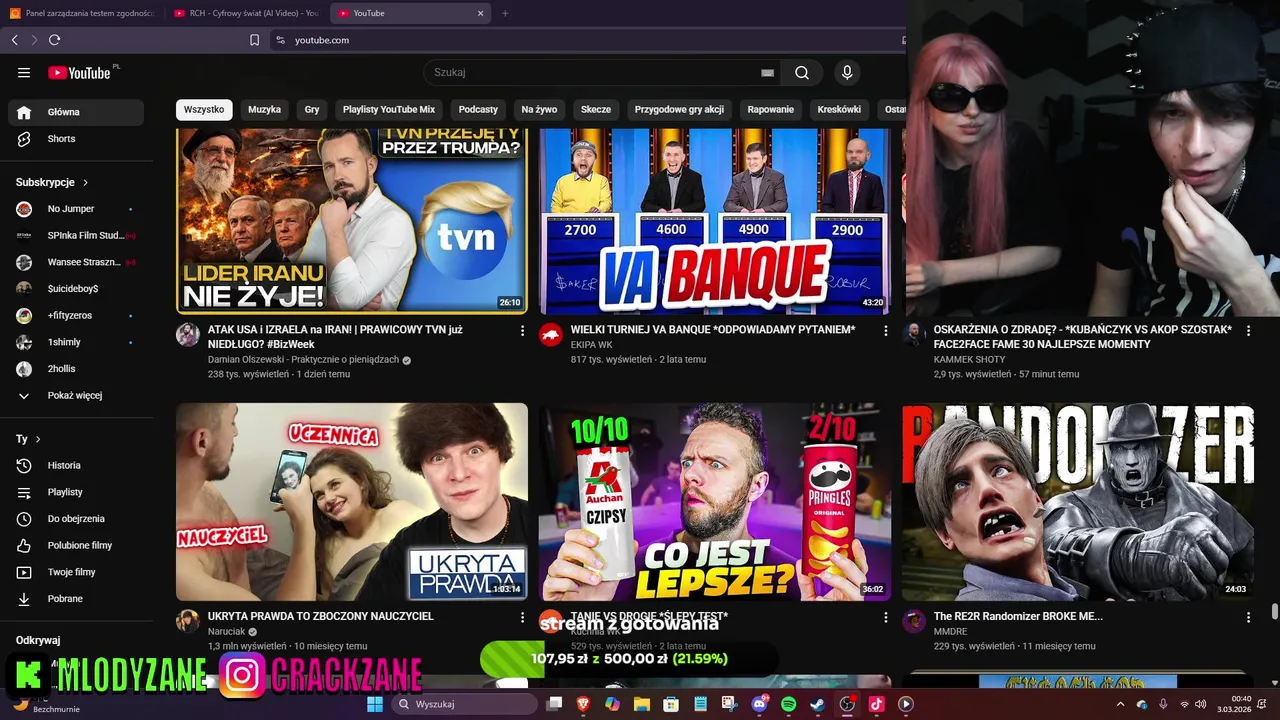Go to Główna in sidebar
1280x720 pixels.
pyautogui.click(x=76, y=112)
